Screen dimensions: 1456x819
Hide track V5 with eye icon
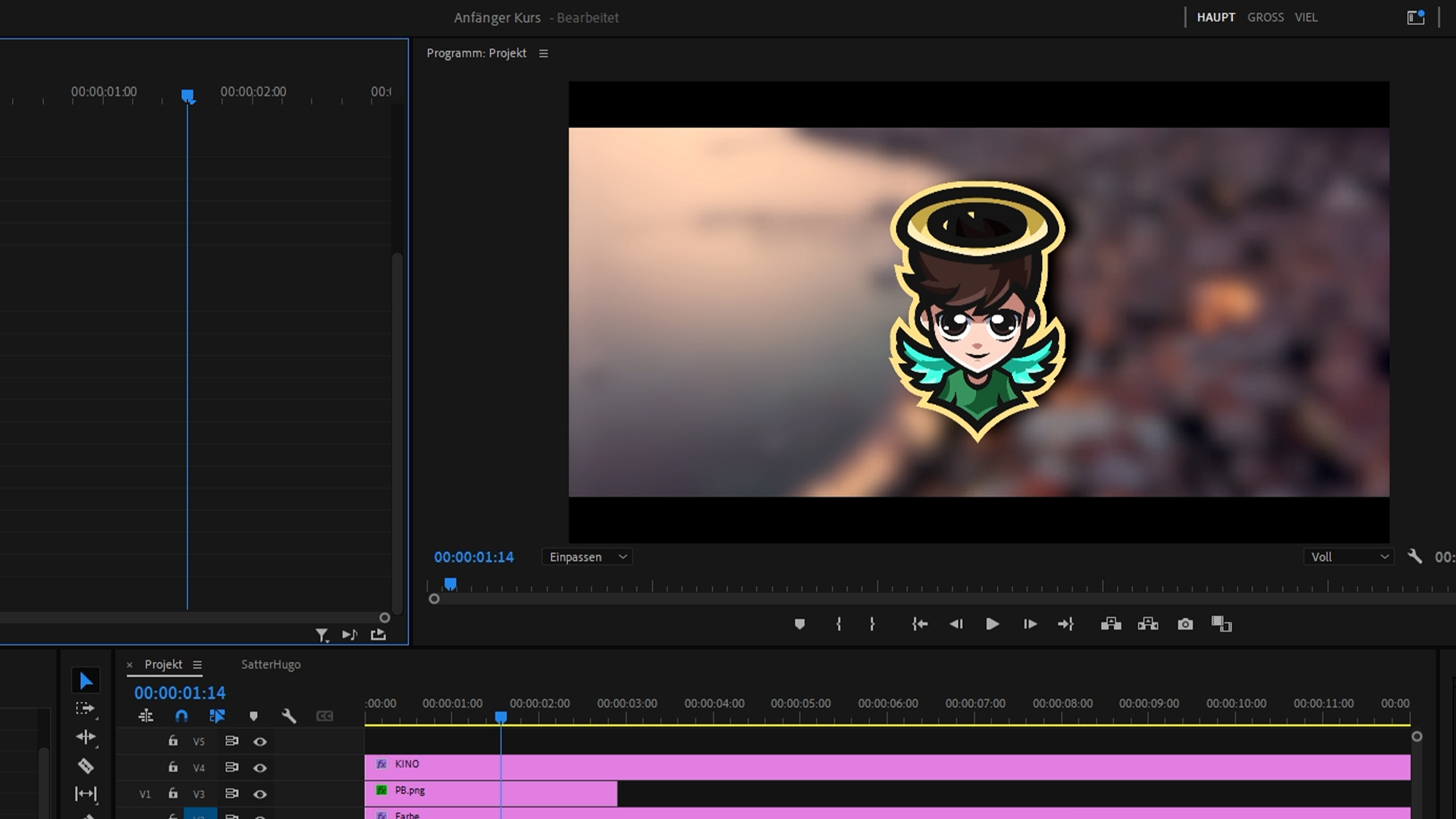[x=260, y=742]
